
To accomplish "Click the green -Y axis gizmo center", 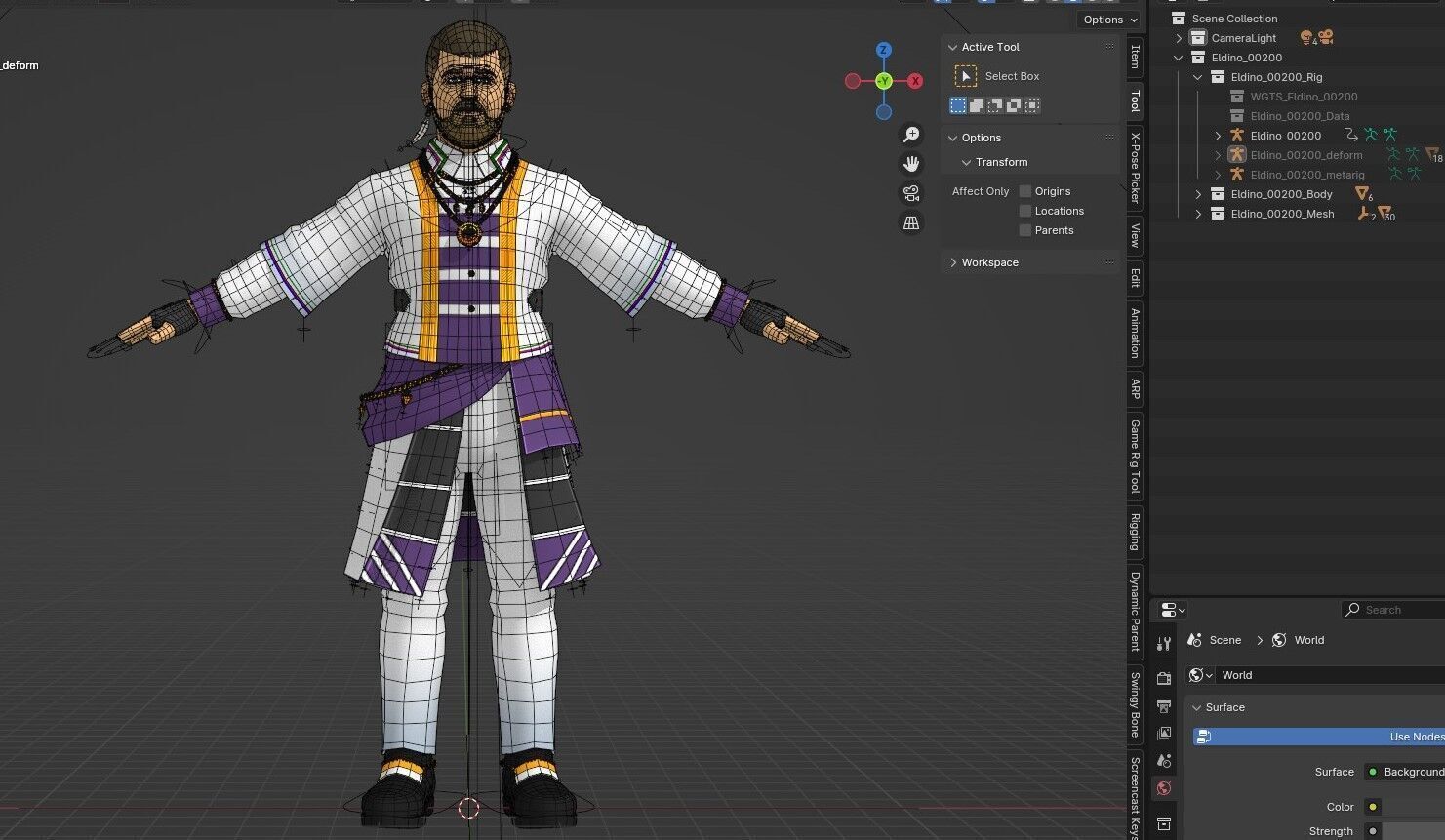I will pyautogui.click(x=883, y=81).
